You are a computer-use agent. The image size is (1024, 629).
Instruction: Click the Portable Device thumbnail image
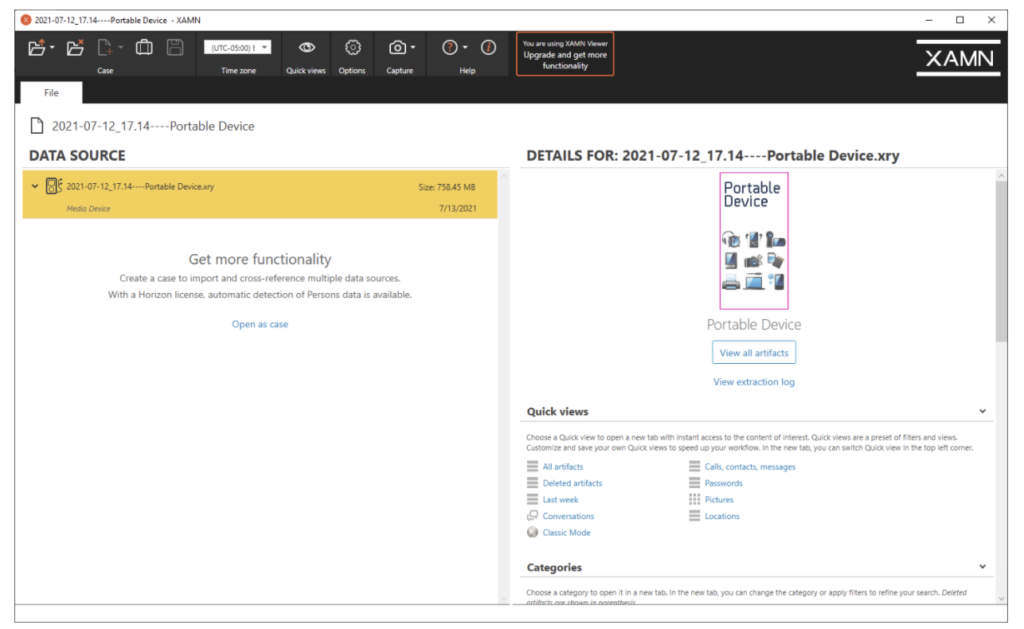coord(754,241)
